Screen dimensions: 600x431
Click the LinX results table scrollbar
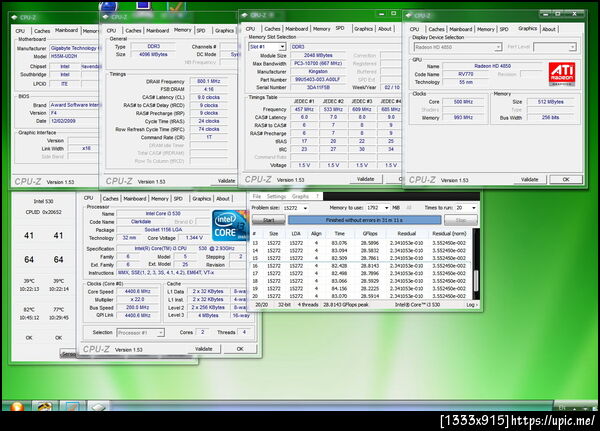(476, 264)
